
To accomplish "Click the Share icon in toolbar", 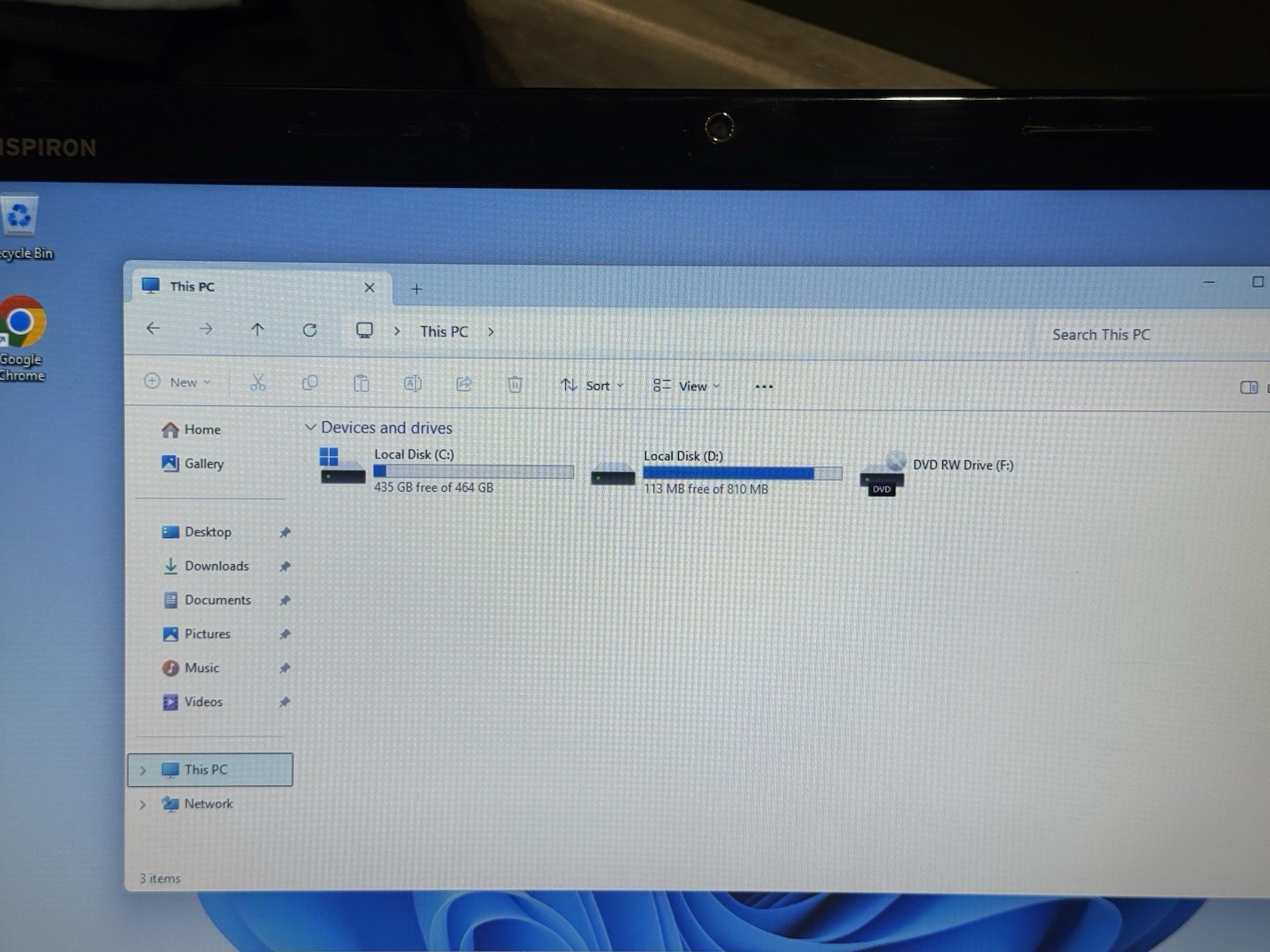I will click(464, 385).
